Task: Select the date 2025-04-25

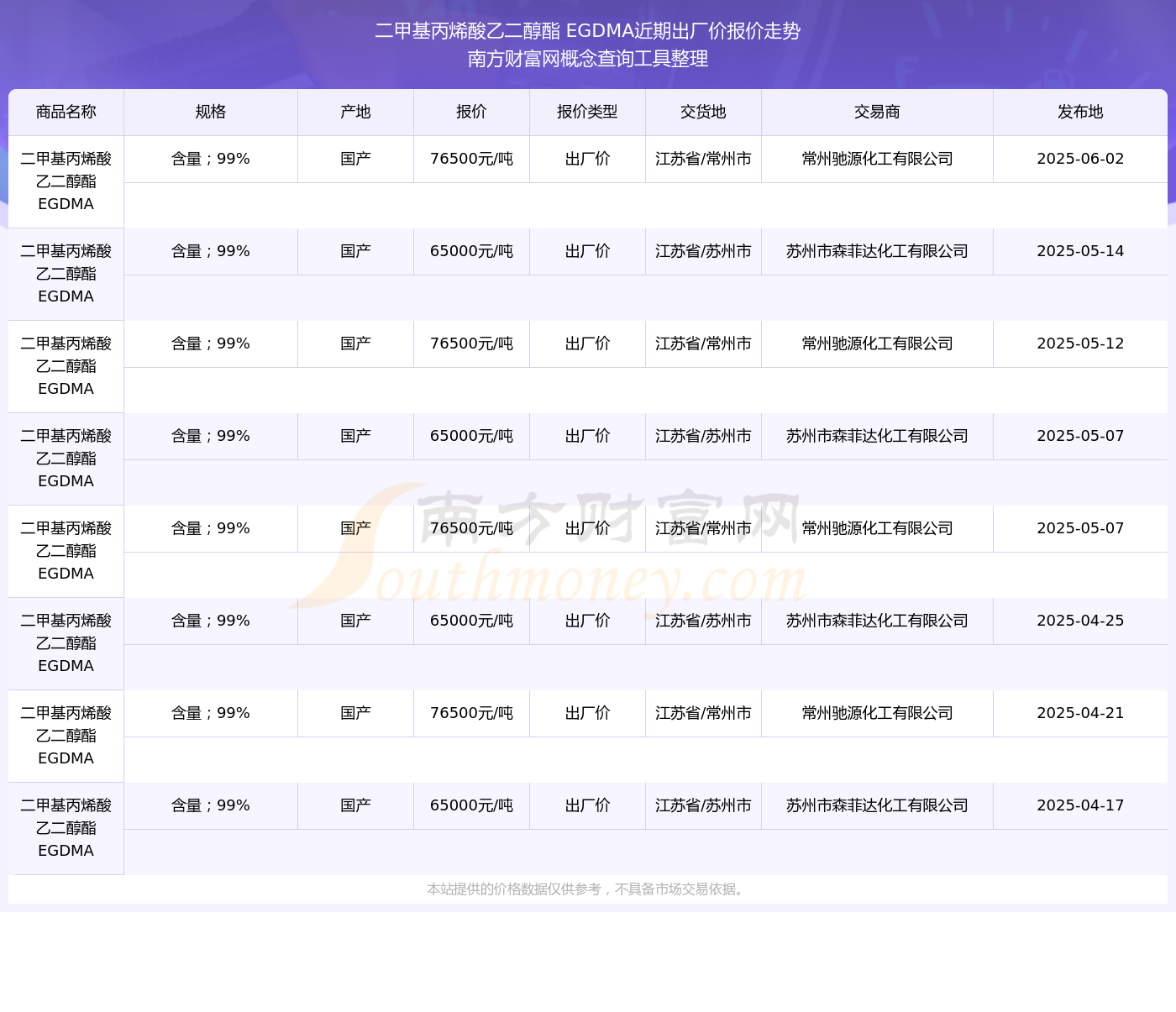Action: click(x=1081, y=621)
